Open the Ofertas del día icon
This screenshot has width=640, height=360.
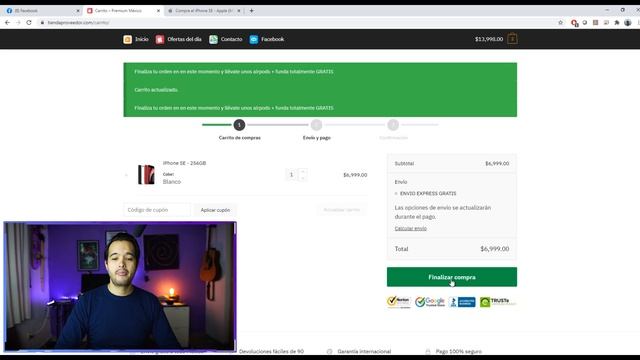point(160,39)
